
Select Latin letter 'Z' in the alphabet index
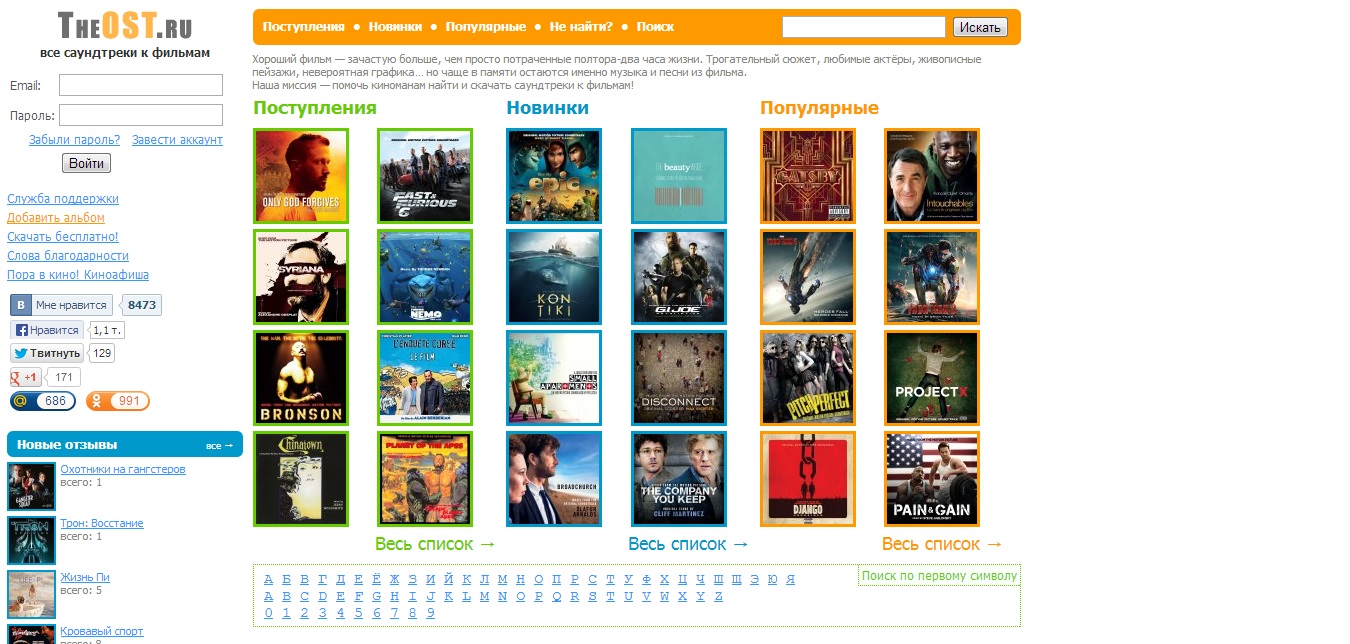point(718,596)
